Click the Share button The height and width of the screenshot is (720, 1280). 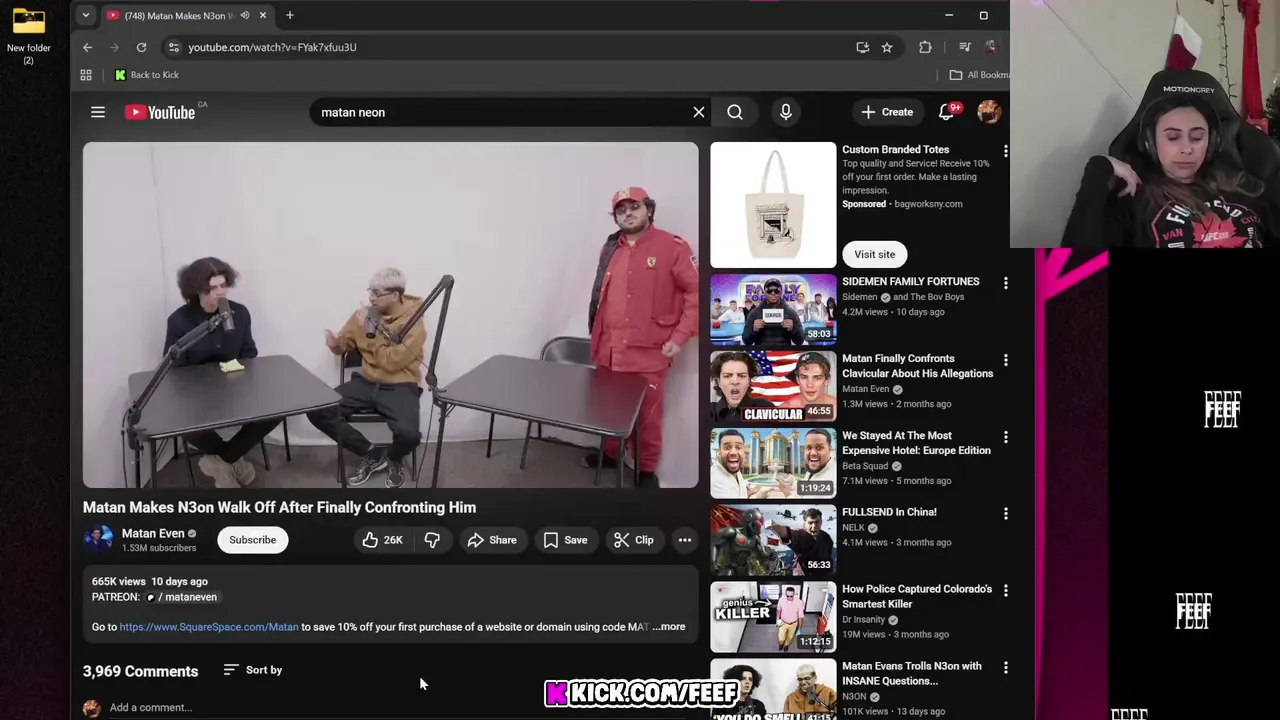(491, 540)
